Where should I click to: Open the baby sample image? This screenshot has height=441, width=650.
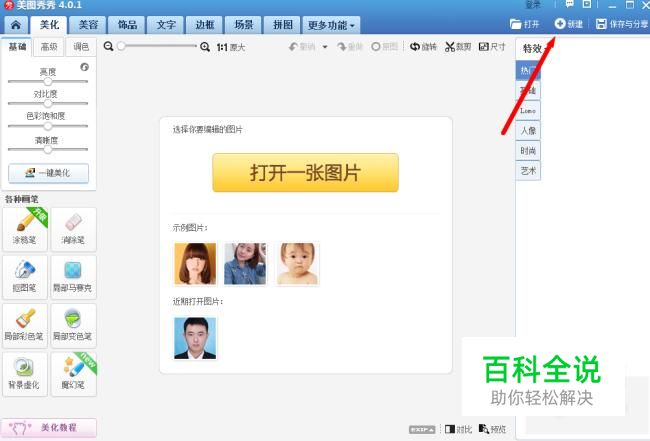pyautogui.click(x=298, y=264)
